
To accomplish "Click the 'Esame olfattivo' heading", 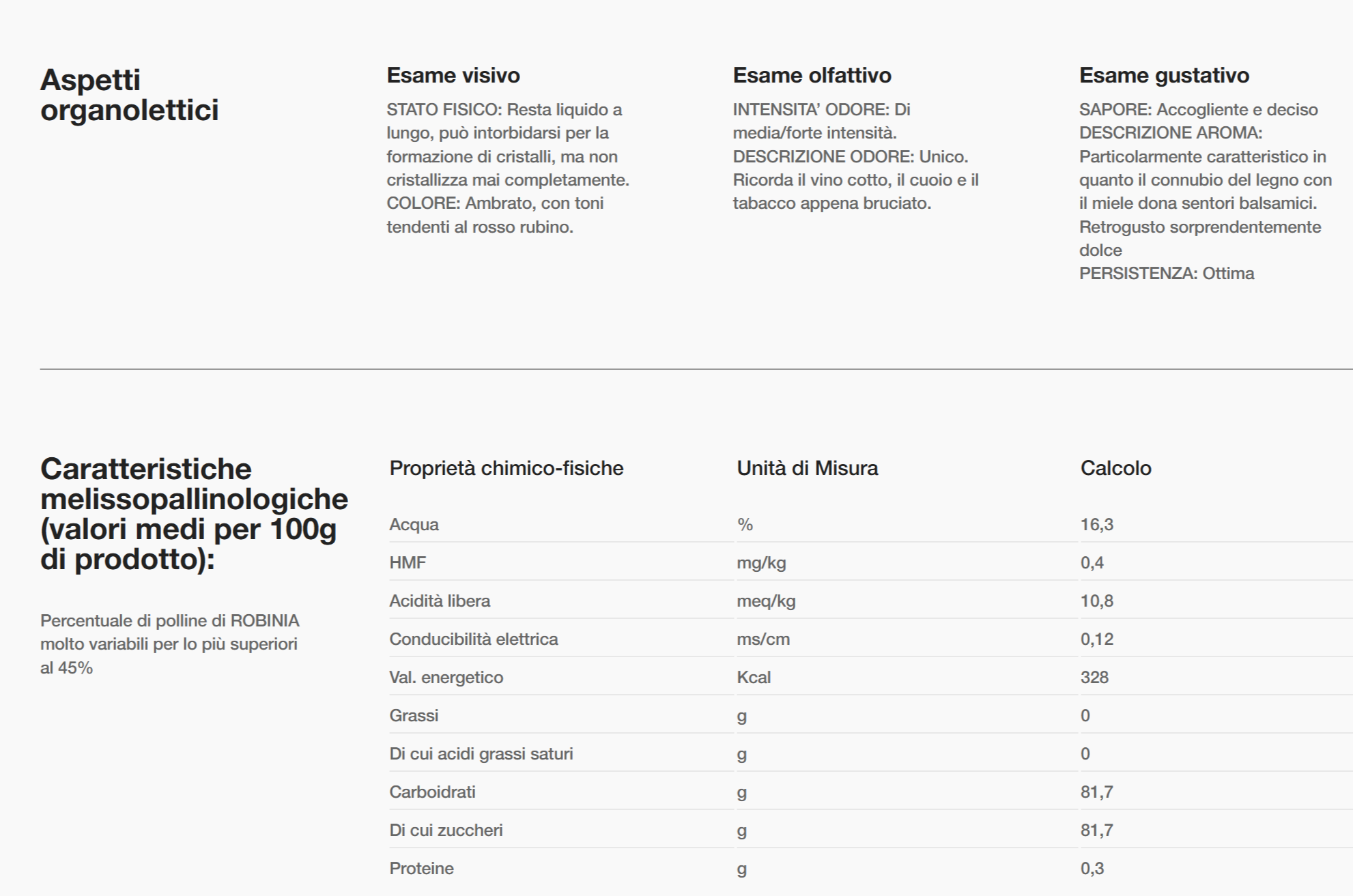I will click(x=812, y=75).
